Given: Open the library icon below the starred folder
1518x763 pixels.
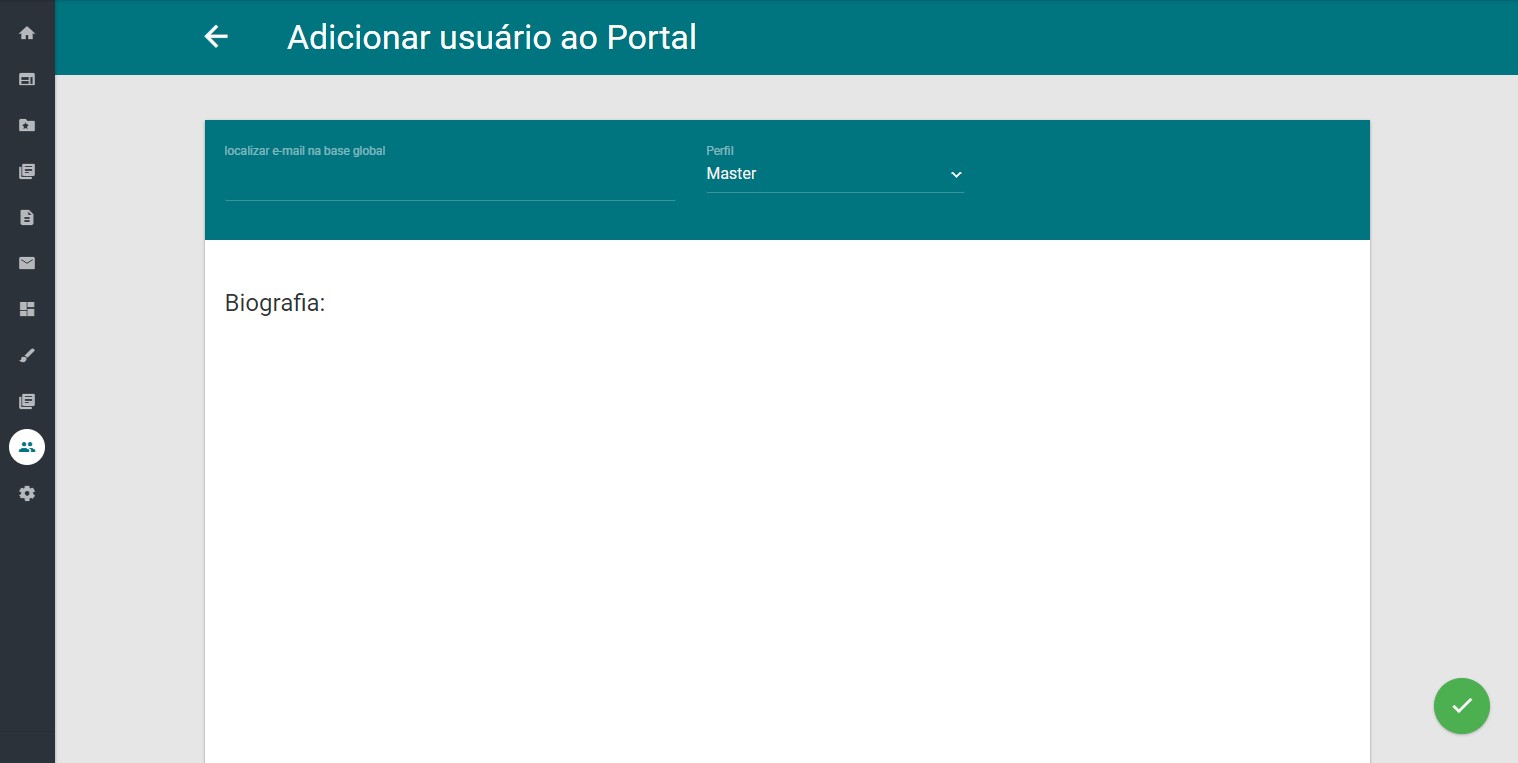Looking at the screenshot, I should pos(27,171).
